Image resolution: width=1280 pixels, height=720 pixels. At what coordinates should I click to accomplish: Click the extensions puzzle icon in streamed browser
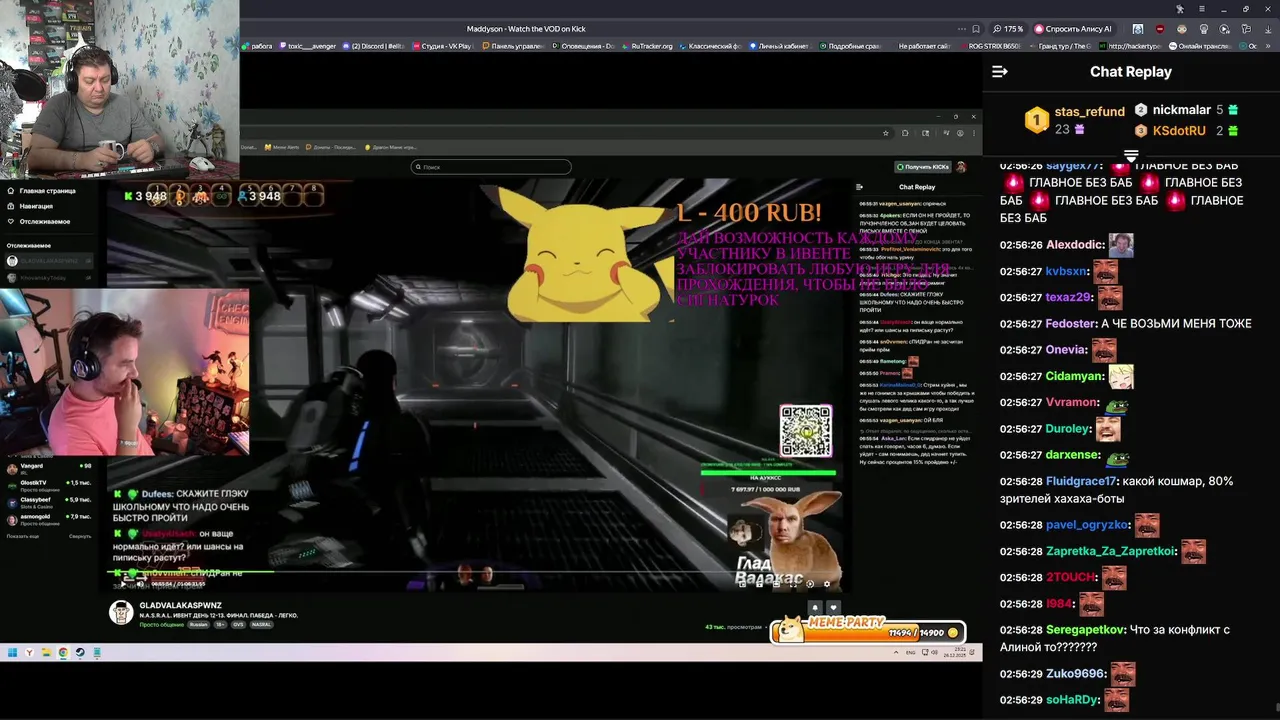click(x=905, y=133)
